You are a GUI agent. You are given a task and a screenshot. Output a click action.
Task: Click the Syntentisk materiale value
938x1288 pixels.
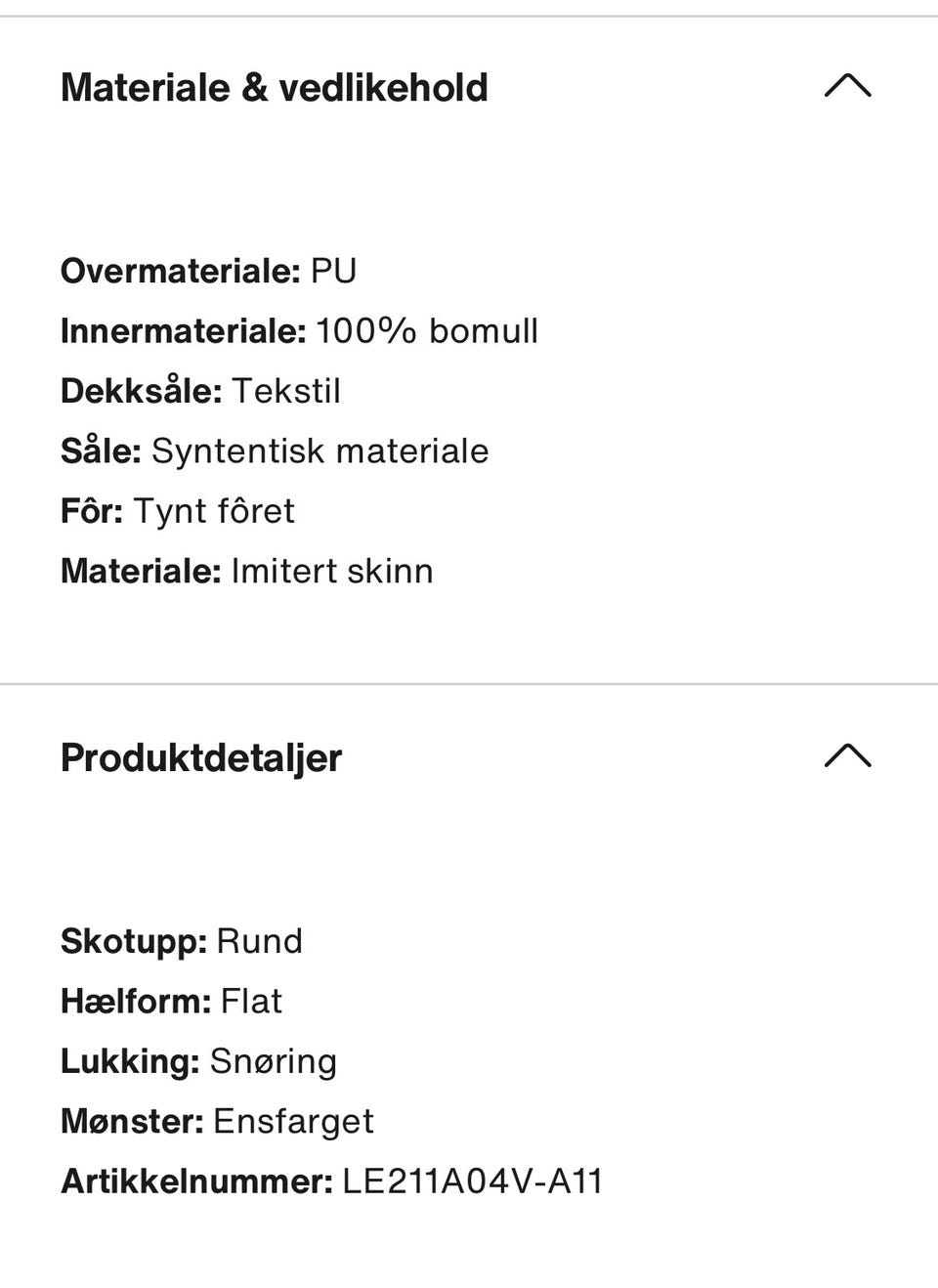320,451
